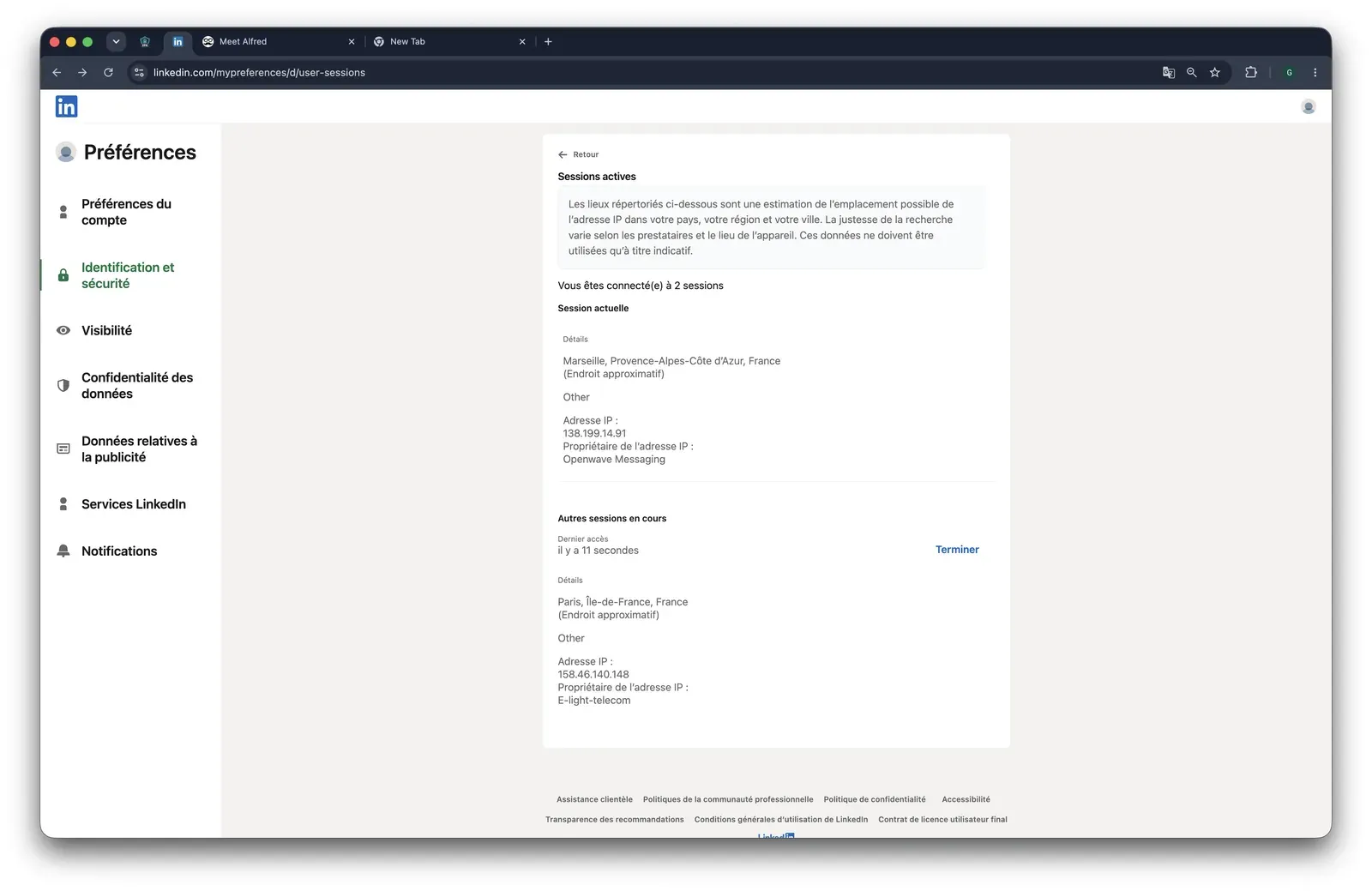The width and height of the screenshot is (1372, 891).
Task: Open the Chrome three-dot menu
Action: (1315, 73)
